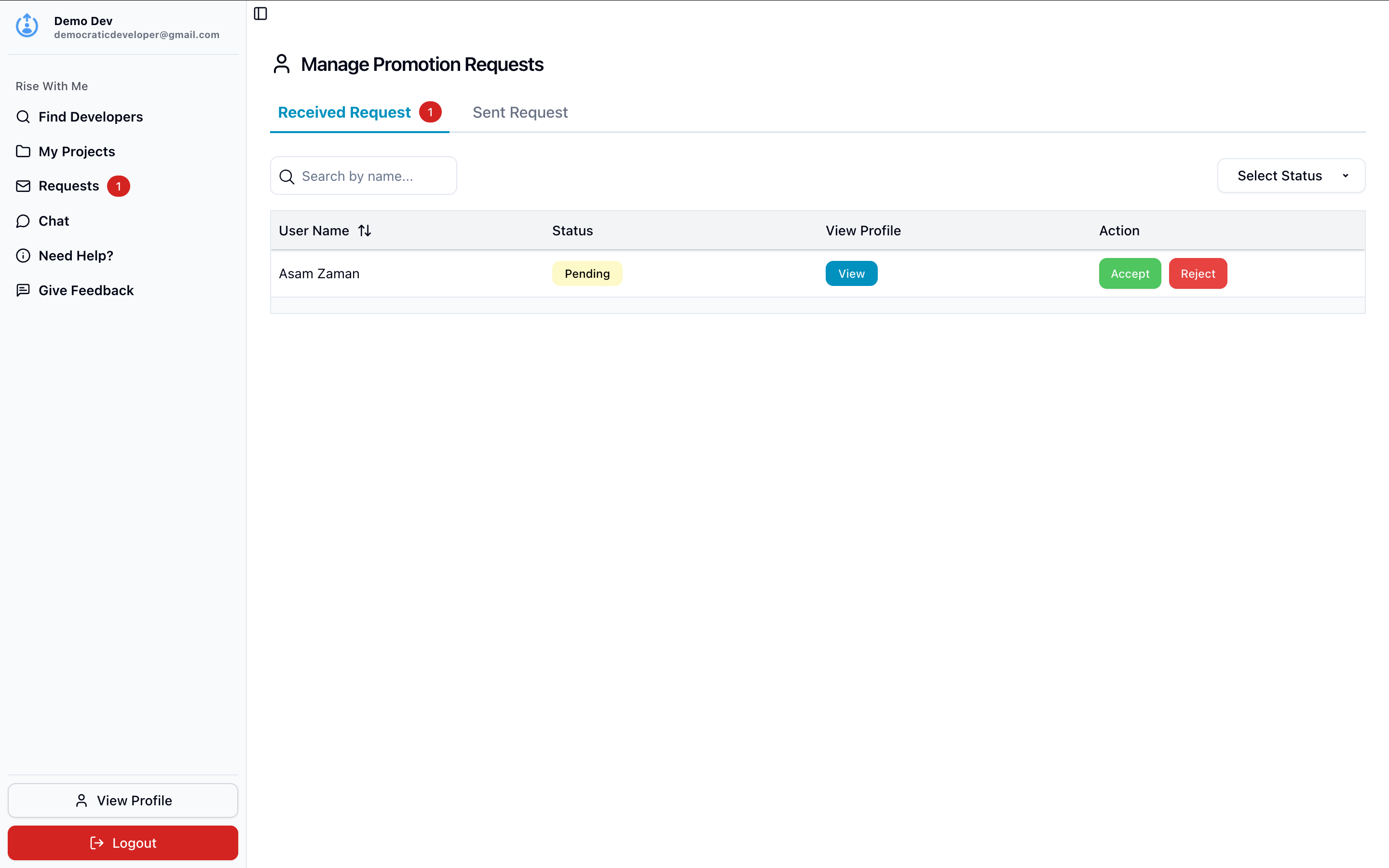
Task: View Asam Zaman's profile
Action: tap(851, 274)
